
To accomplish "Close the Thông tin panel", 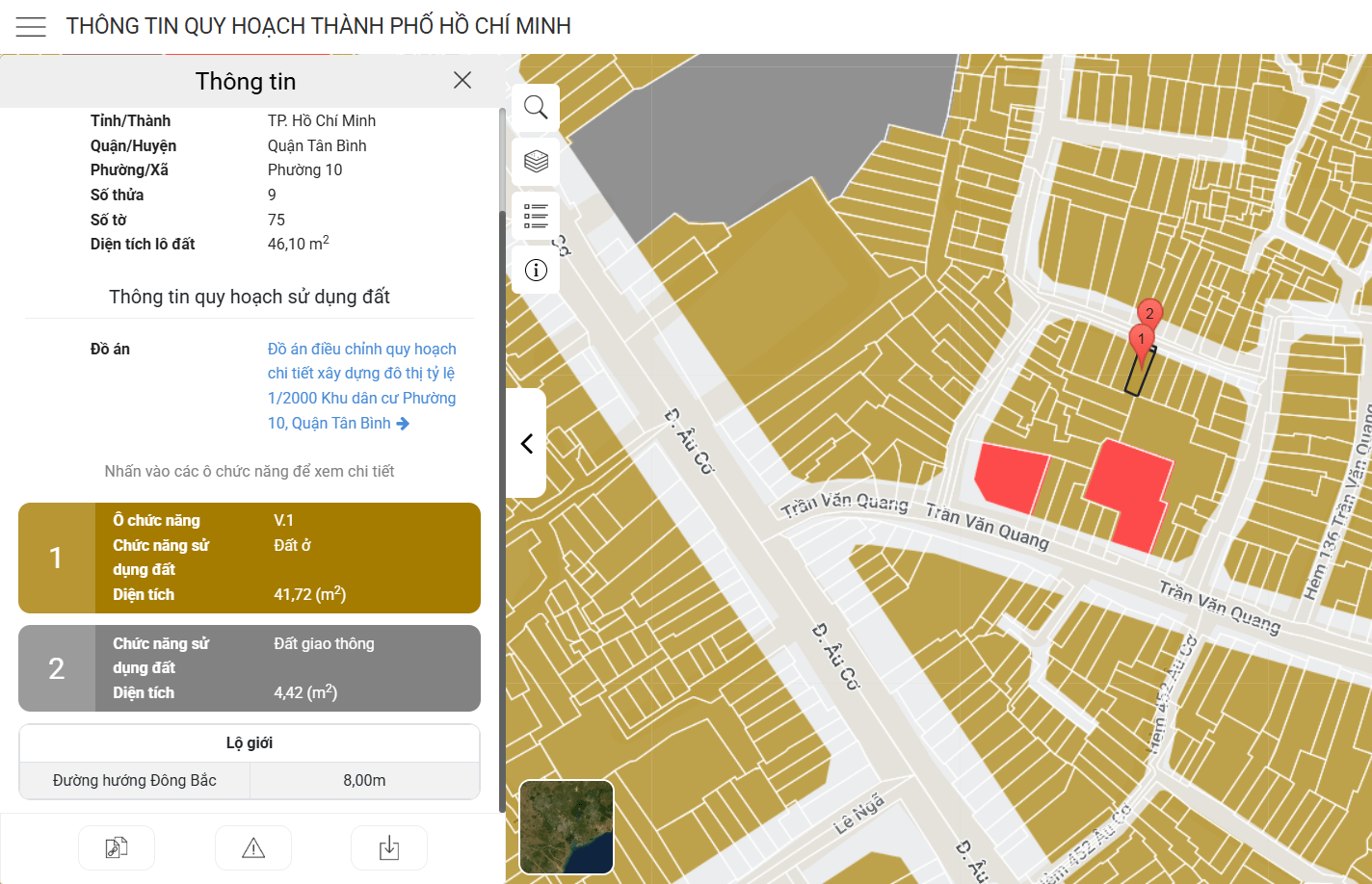I will coord(462,80).
